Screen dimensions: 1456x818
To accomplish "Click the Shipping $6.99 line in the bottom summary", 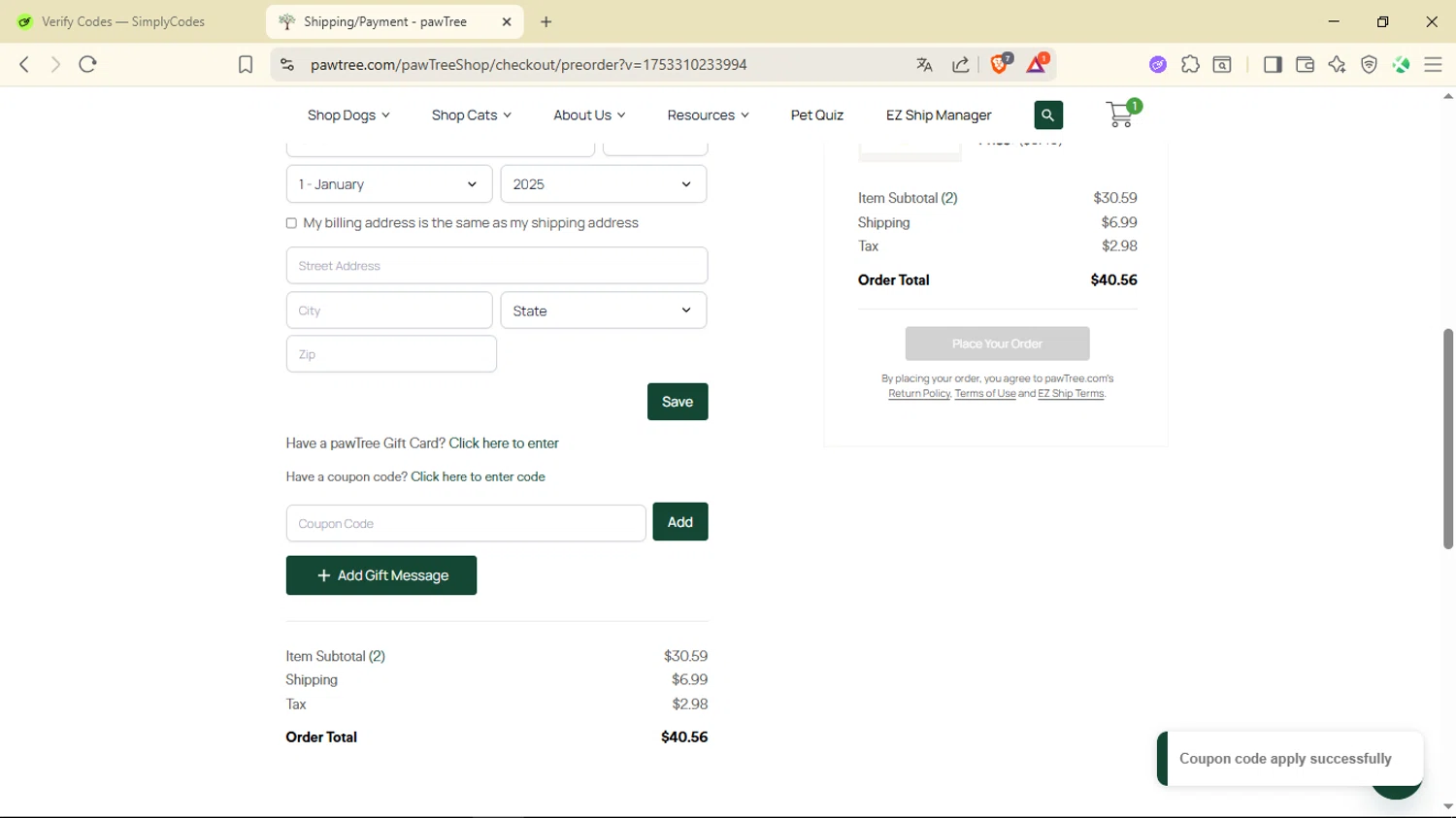I will click(497, 680).
